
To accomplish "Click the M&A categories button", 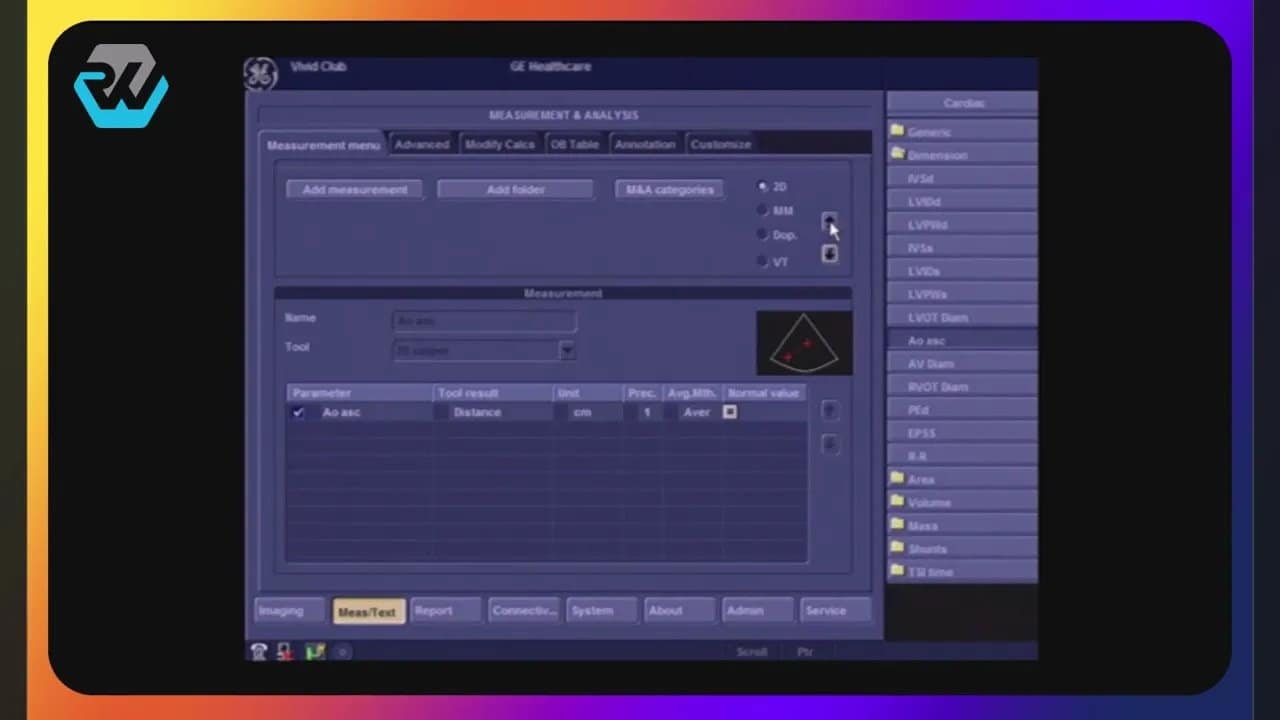I will click(669, 189).
